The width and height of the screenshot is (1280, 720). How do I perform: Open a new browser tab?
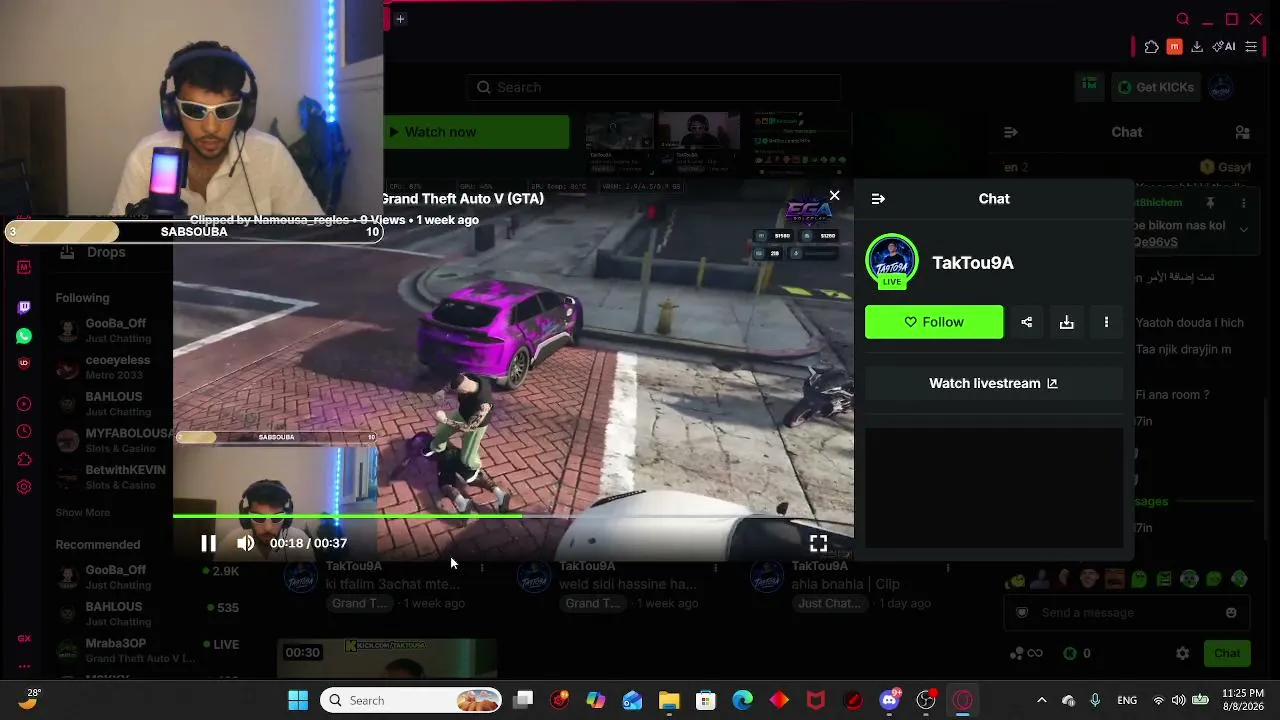click(x=400, y=18)
